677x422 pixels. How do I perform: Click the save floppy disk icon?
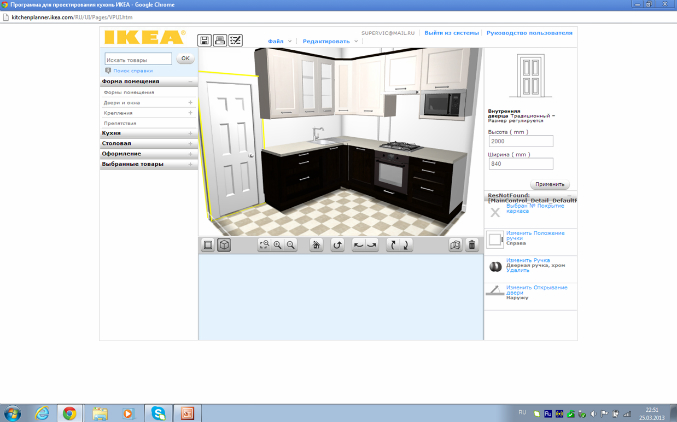[x=205, y=40]
